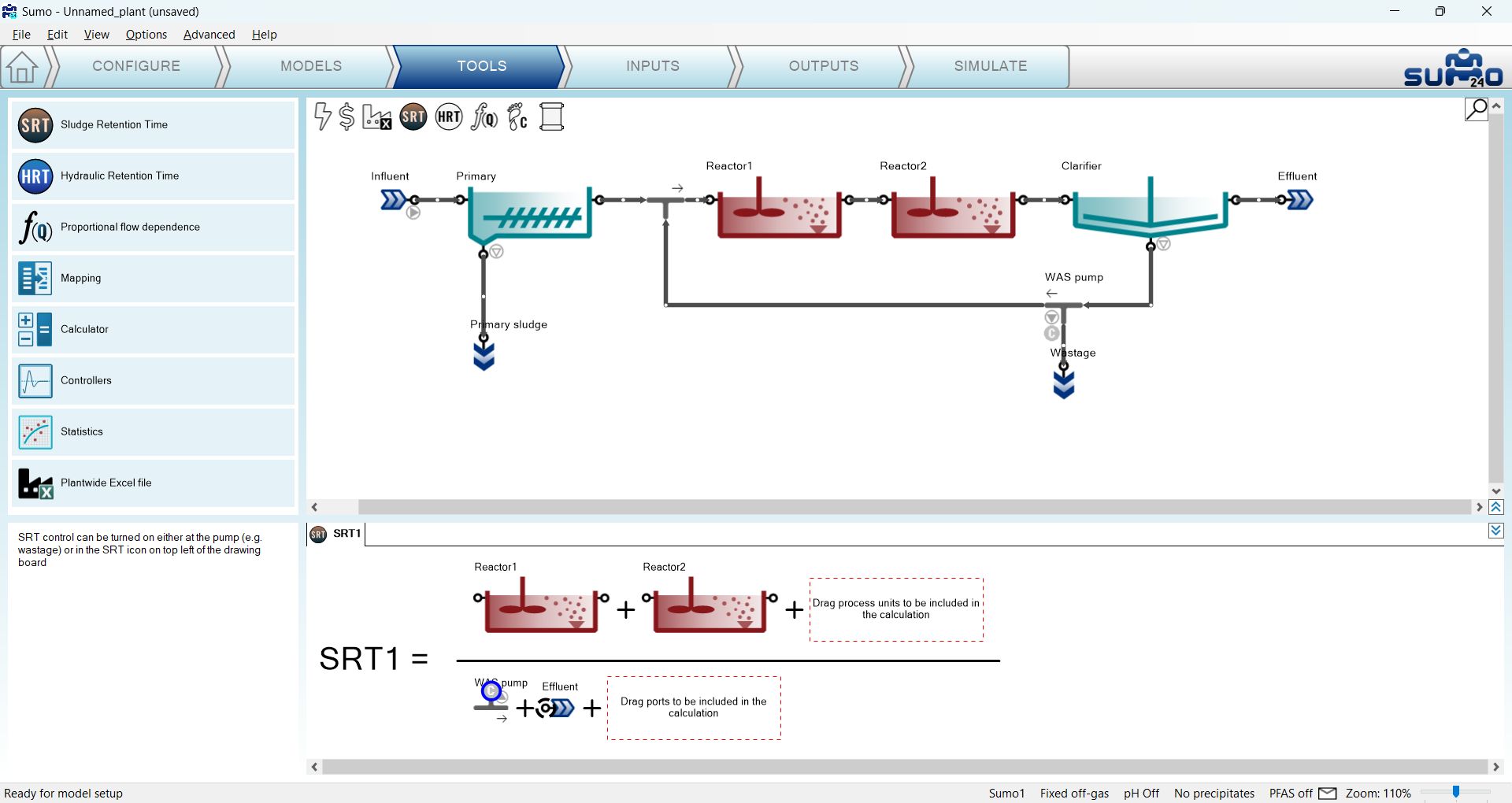
Task: Open the Edit menu
Action: point(57,35)
